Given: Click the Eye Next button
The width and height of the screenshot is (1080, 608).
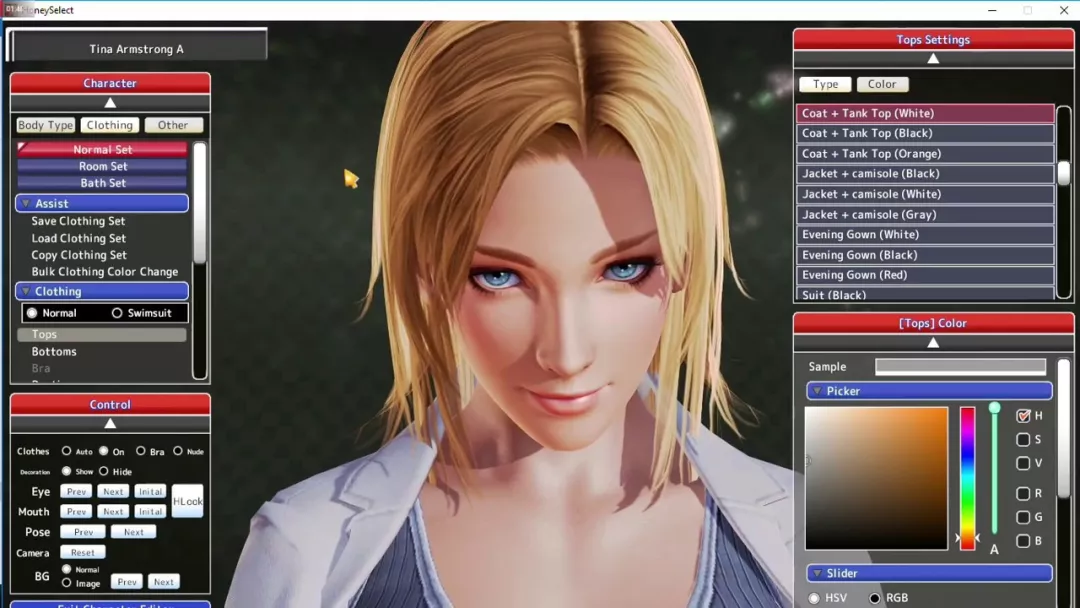Looking at the screenshot, I should pyautogui.click(x=114, y=492).
